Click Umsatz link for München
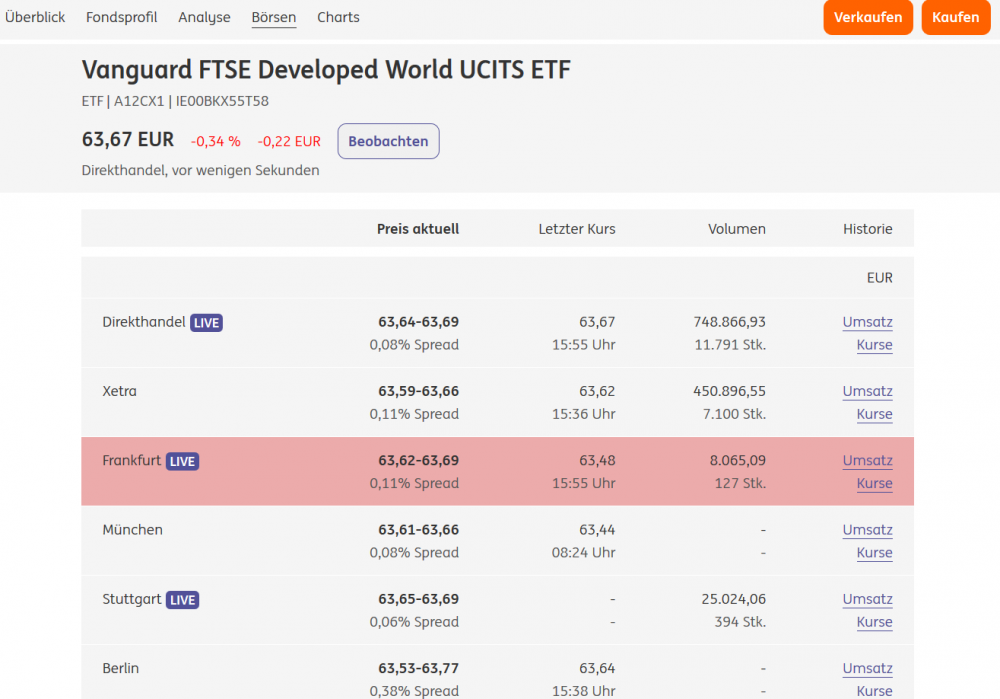The width and height of the screenshot is (1000, 699). 867,530
